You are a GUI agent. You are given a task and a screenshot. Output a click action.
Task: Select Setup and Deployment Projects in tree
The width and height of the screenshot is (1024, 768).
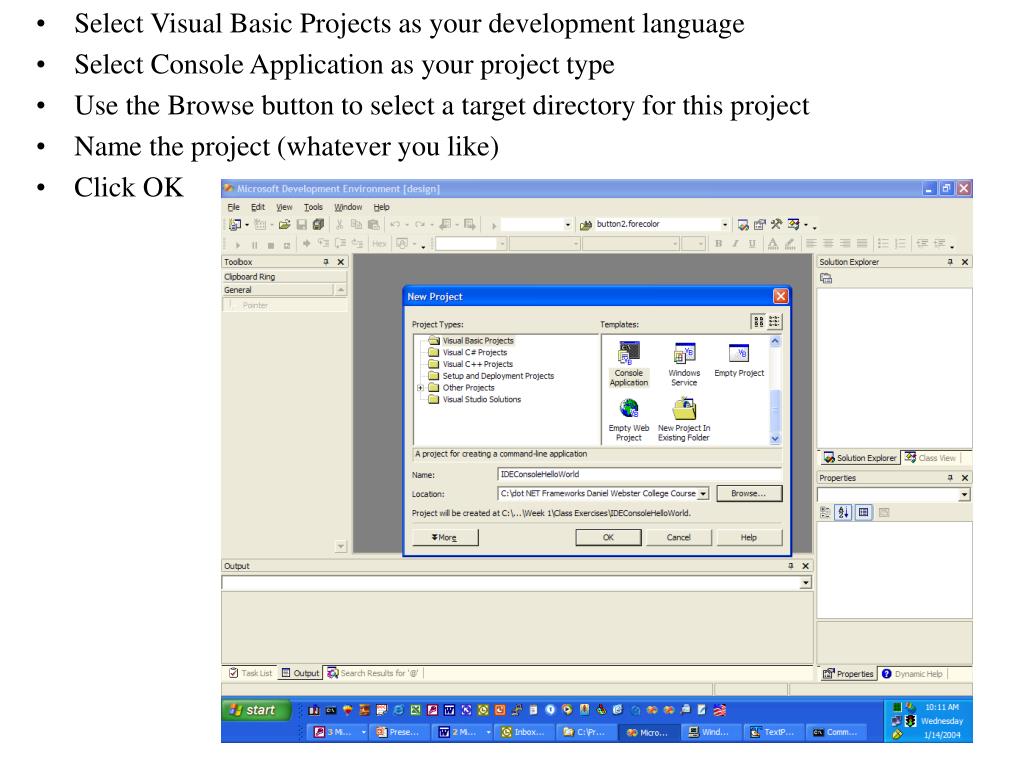[498, 376]
